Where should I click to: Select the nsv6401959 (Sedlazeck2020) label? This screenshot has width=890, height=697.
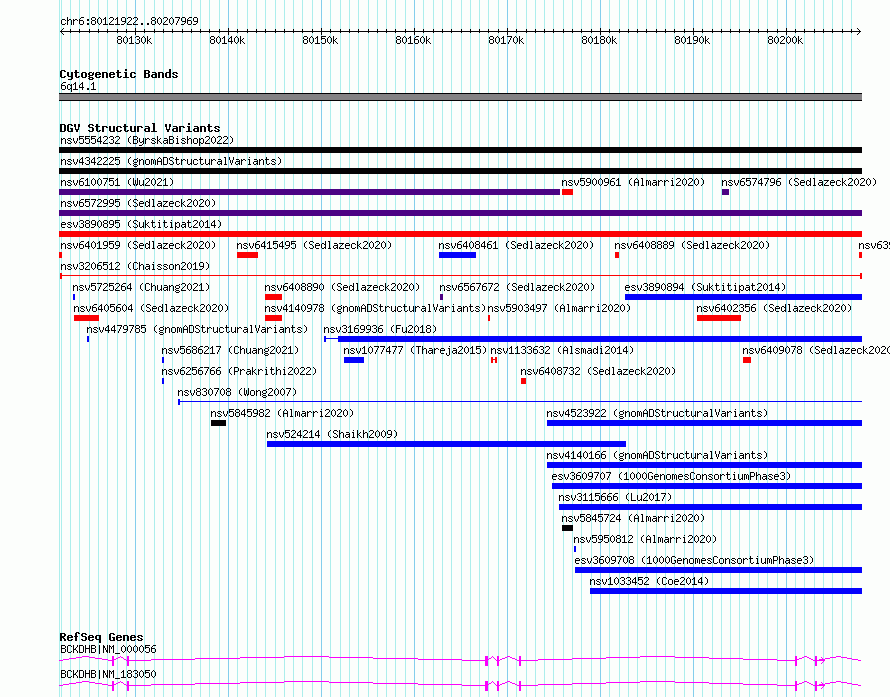click(138, 245)
